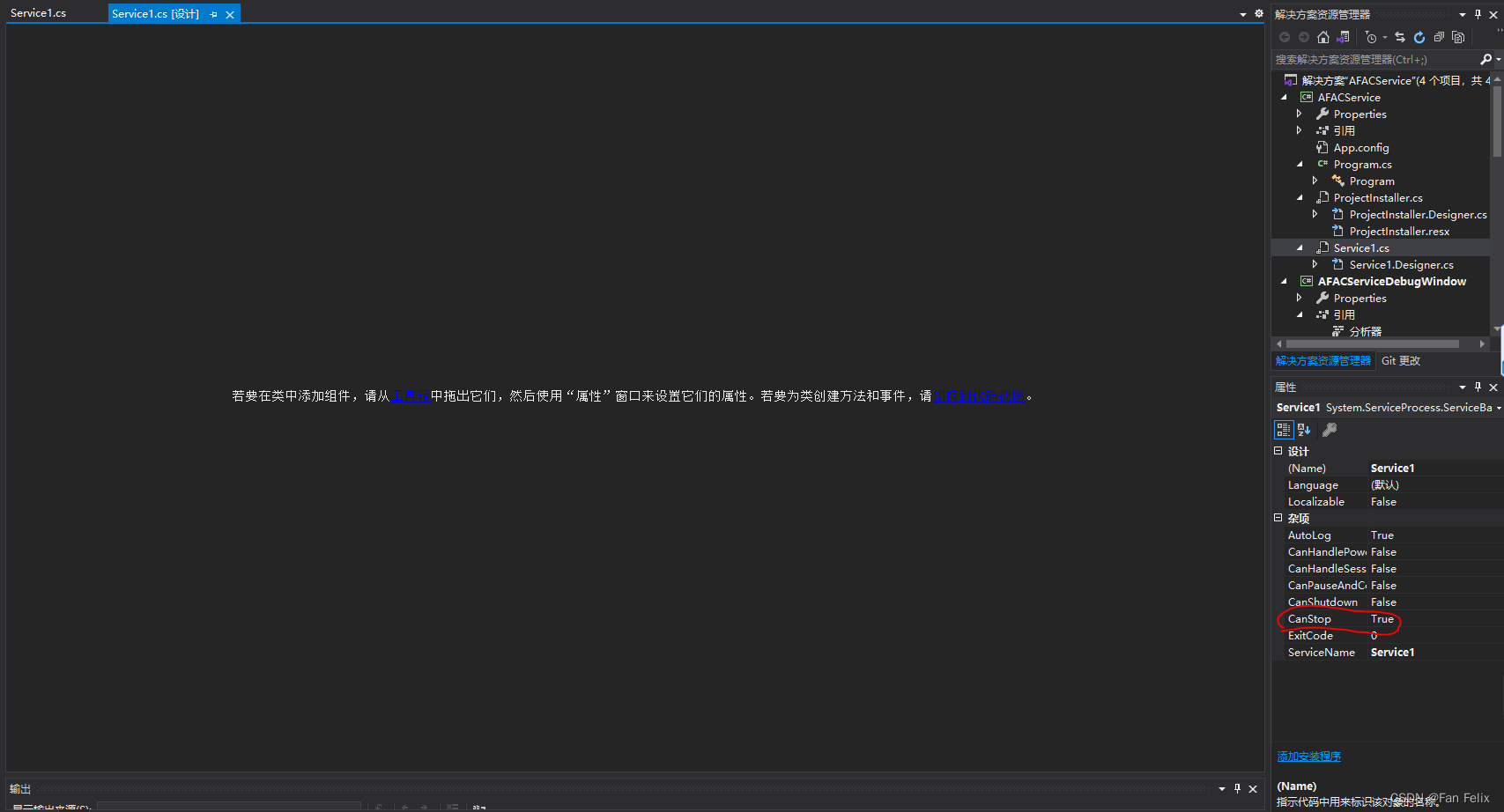
Task: Collapse the Program.cs node
Action: point(1300,165)
